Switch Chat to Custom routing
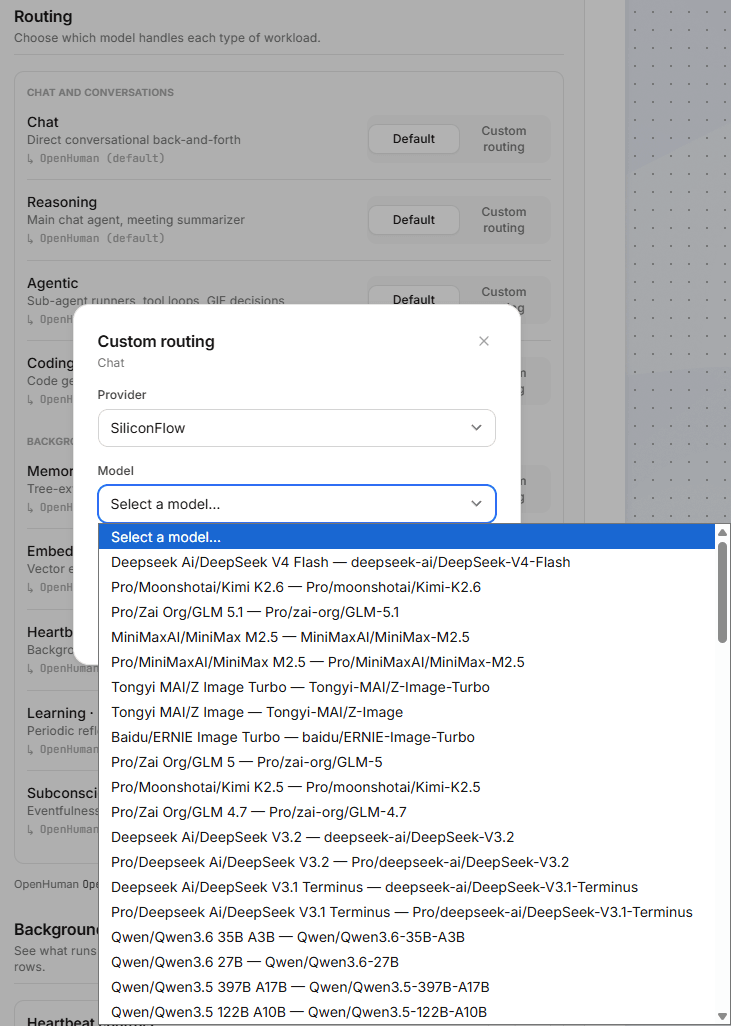Screen dimensions: 731x1026 pos(503,139)
